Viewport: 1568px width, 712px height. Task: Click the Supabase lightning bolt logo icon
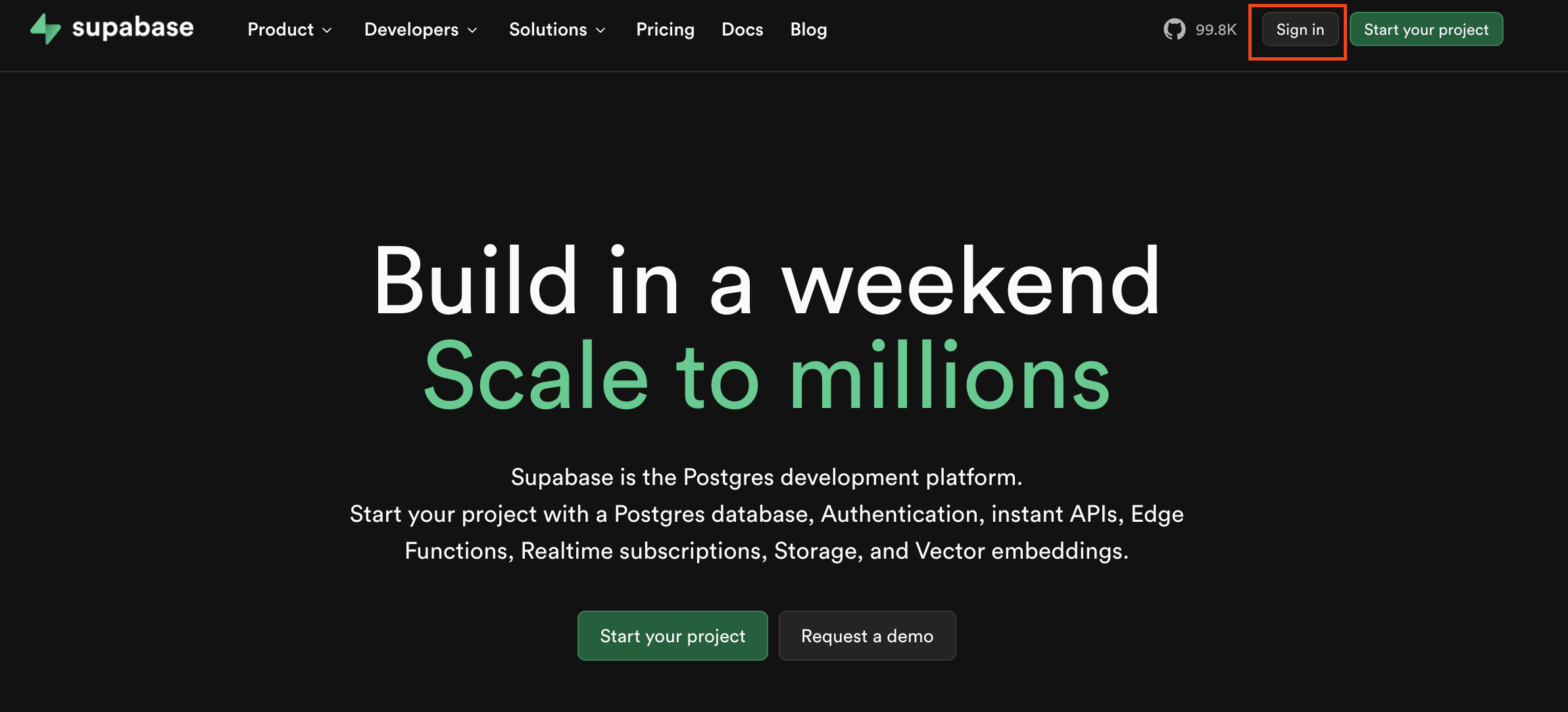pyautogui.click(x=45, y=29)
